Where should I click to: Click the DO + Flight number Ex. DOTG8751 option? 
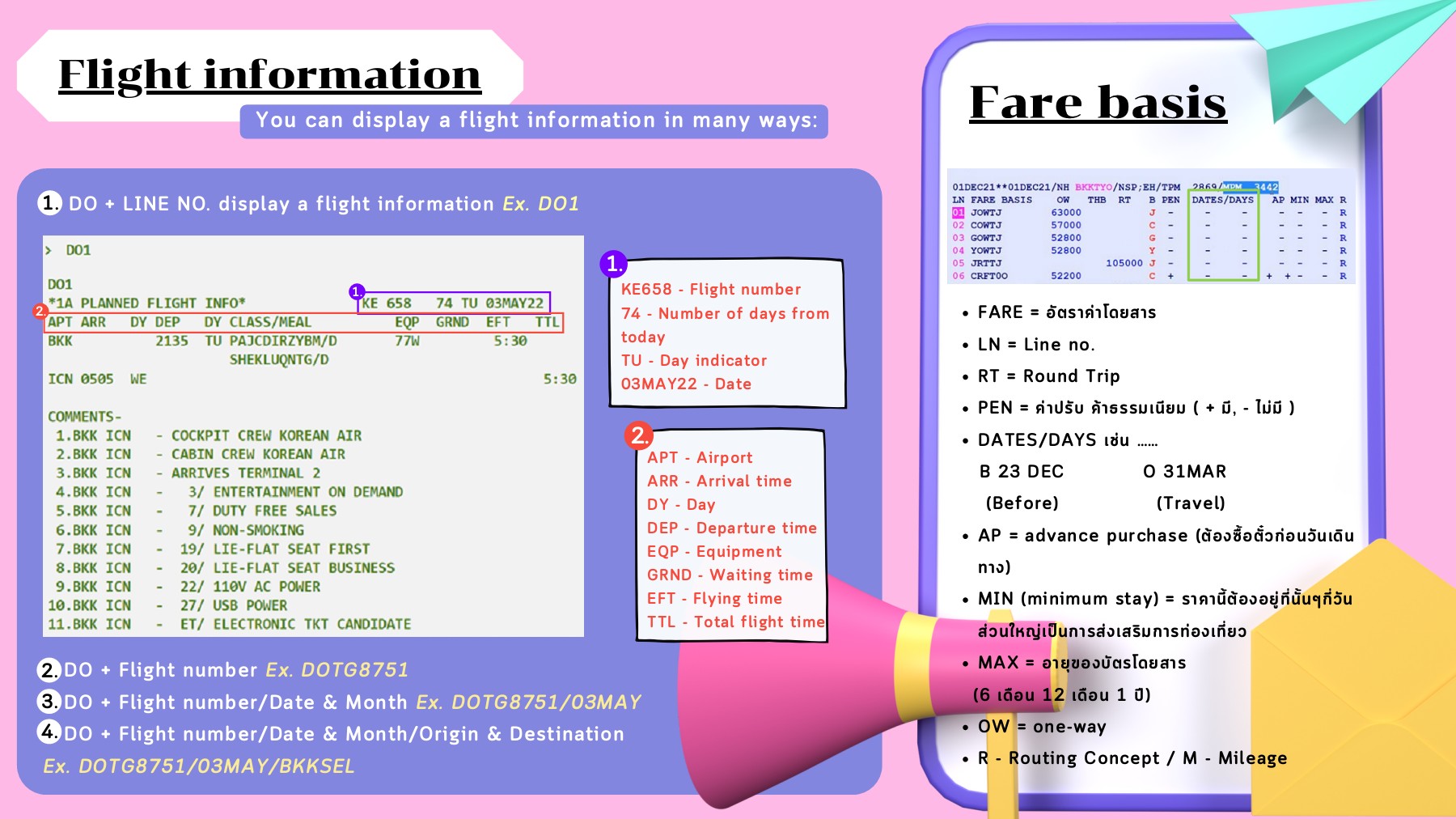(x=226, y=670)
